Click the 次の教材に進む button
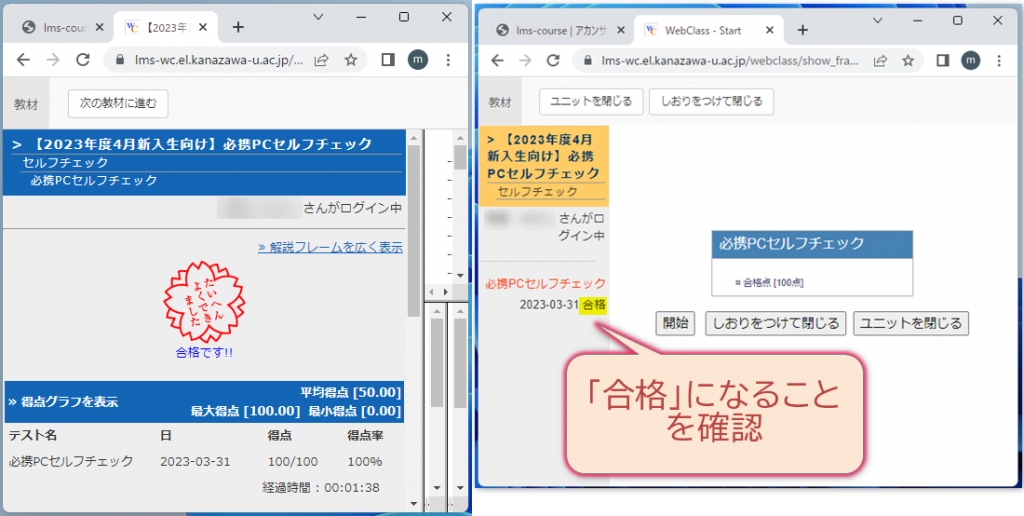 tap(118, 103)
